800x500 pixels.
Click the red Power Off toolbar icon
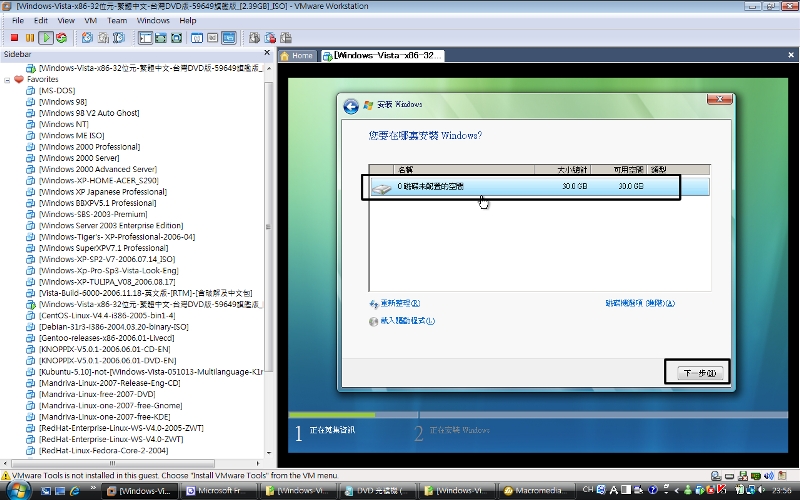tap(14, 38)
